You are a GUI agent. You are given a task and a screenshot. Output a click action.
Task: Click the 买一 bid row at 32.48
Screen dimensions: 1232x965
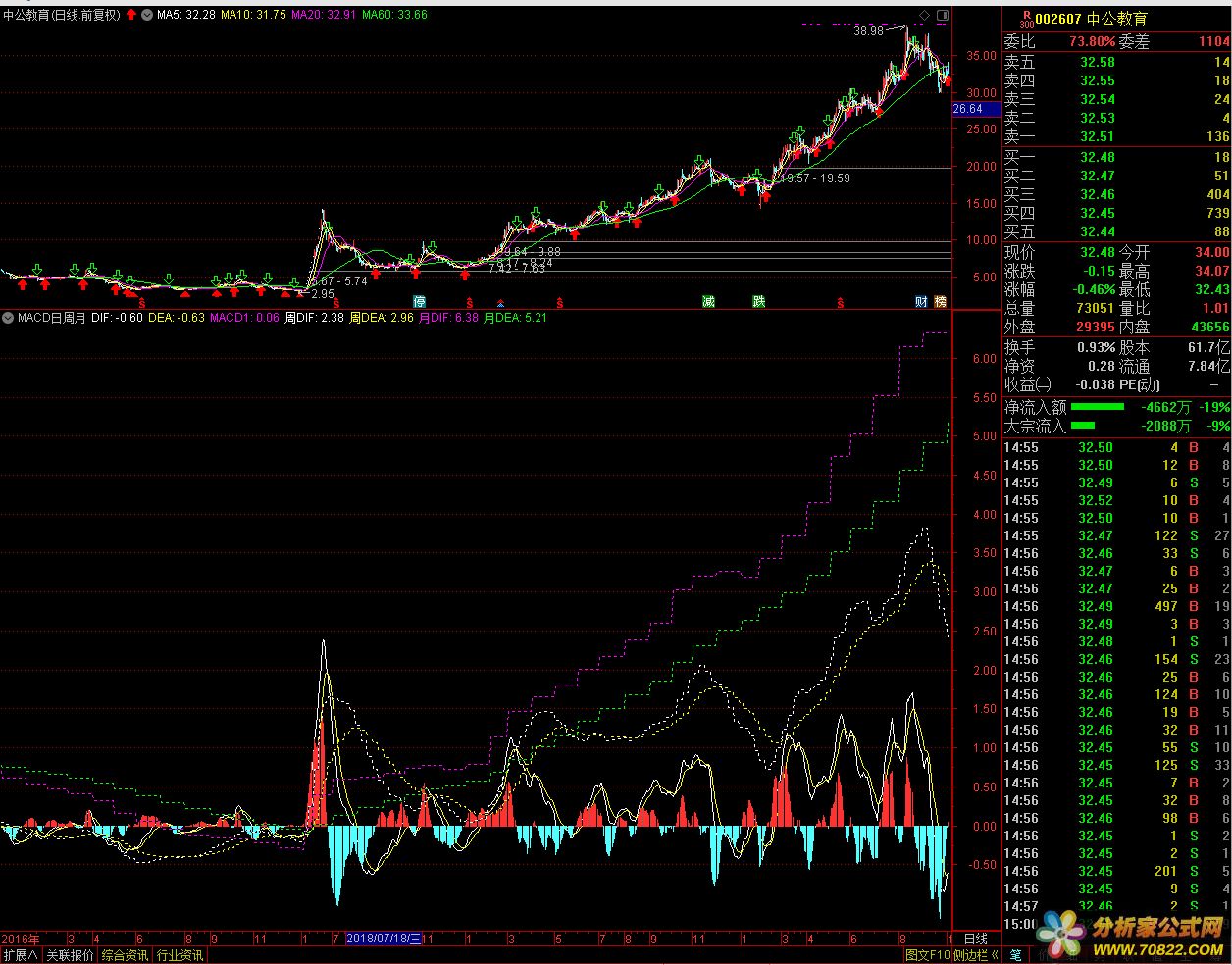[1116, 157]
